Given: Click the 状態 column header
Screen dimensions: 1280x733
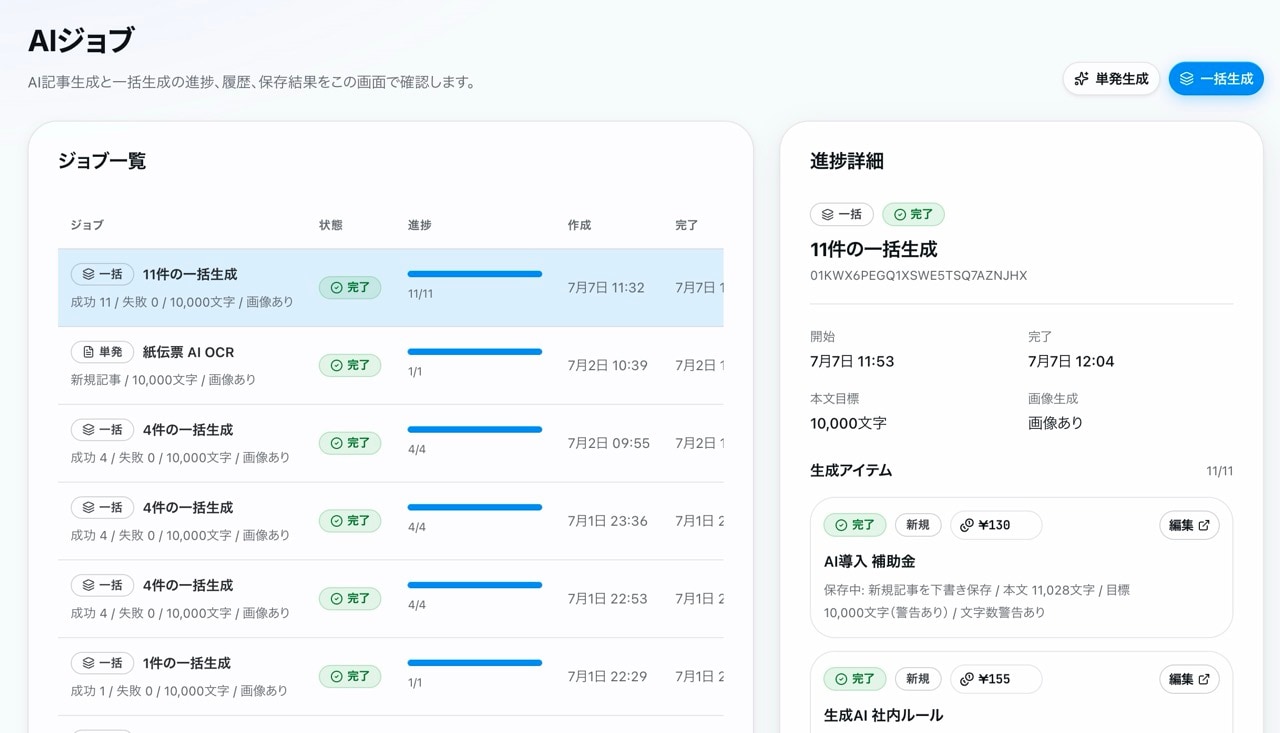Looking at the screenshot, I should tap(331, 225).
